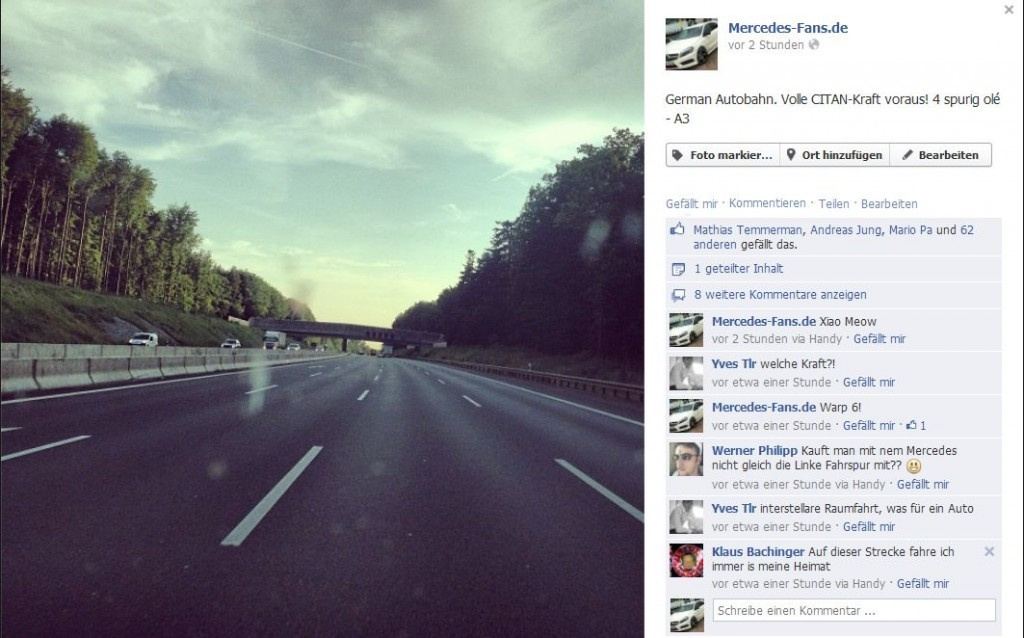Viewport: 1024px width, 638px height.
Task: Click the Foto markieren tag button
Action: click(723, 155)
